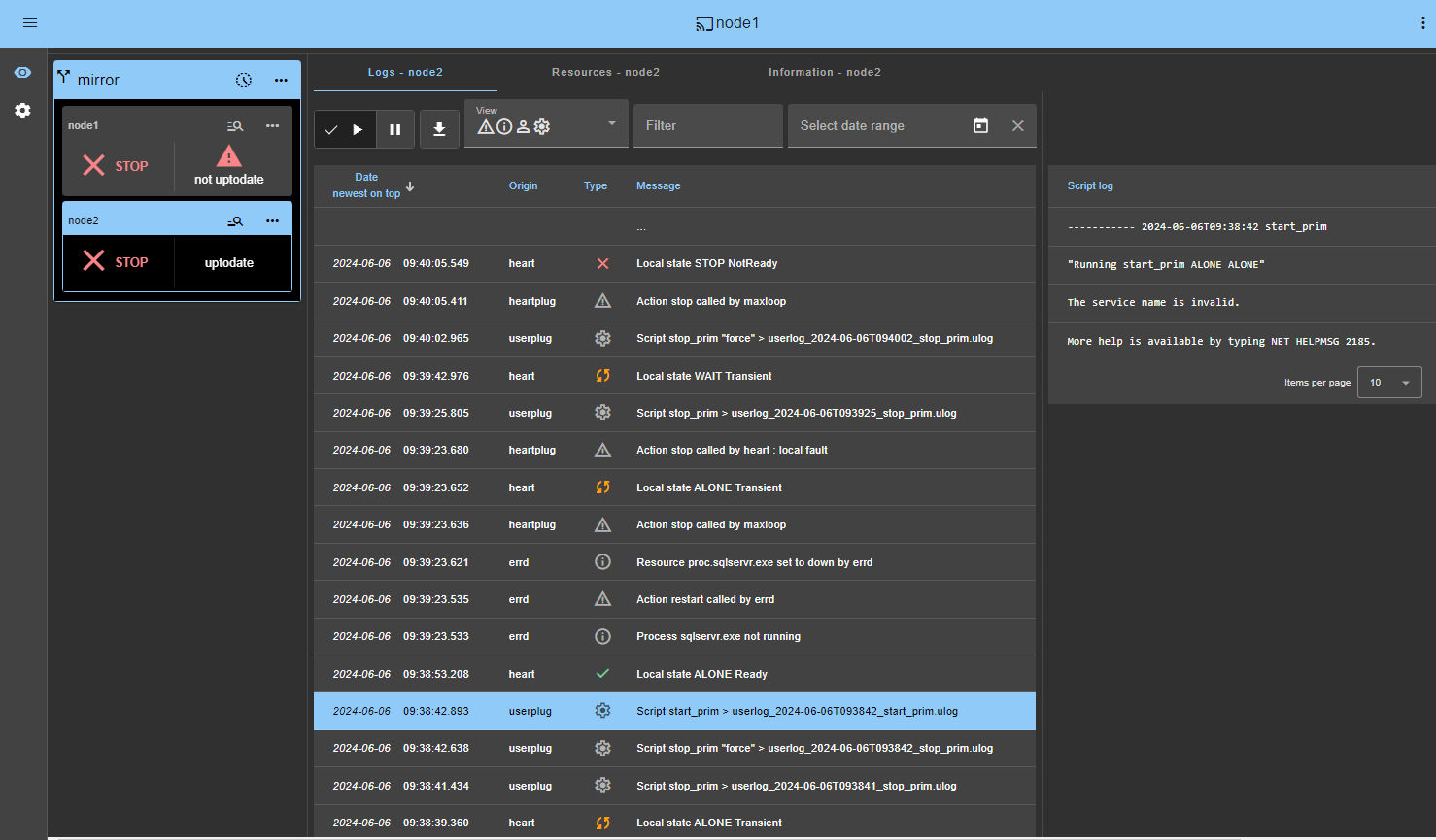The width and height of the screenshot is (1436, 840).
Task: Click the mirror module clock history icon
Action: coord(244,81)
